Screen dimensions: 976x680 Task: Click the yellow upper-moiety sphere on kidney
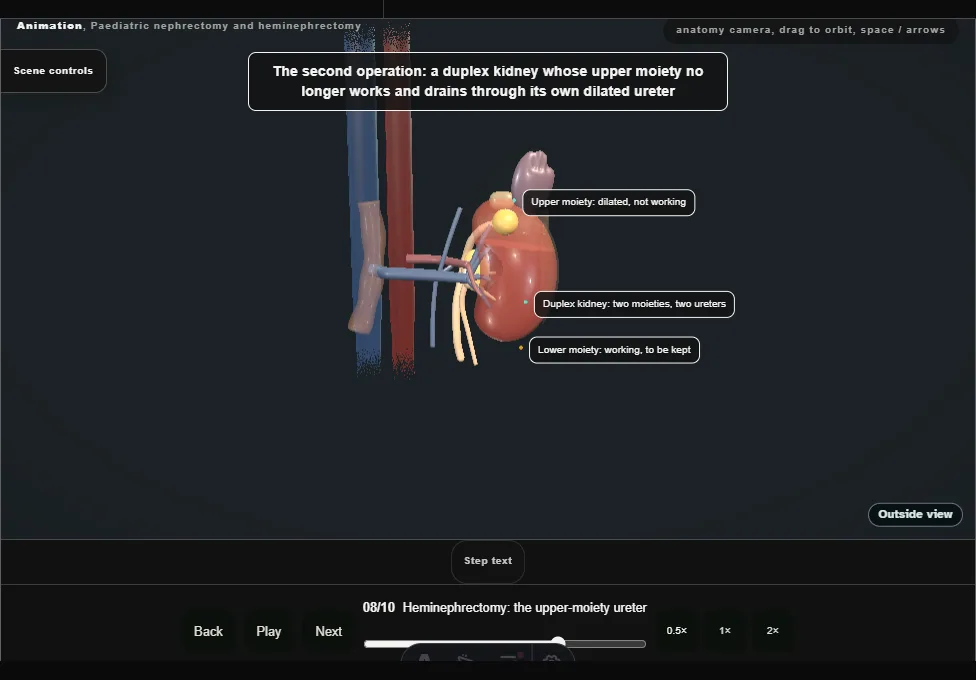point(505,222)
